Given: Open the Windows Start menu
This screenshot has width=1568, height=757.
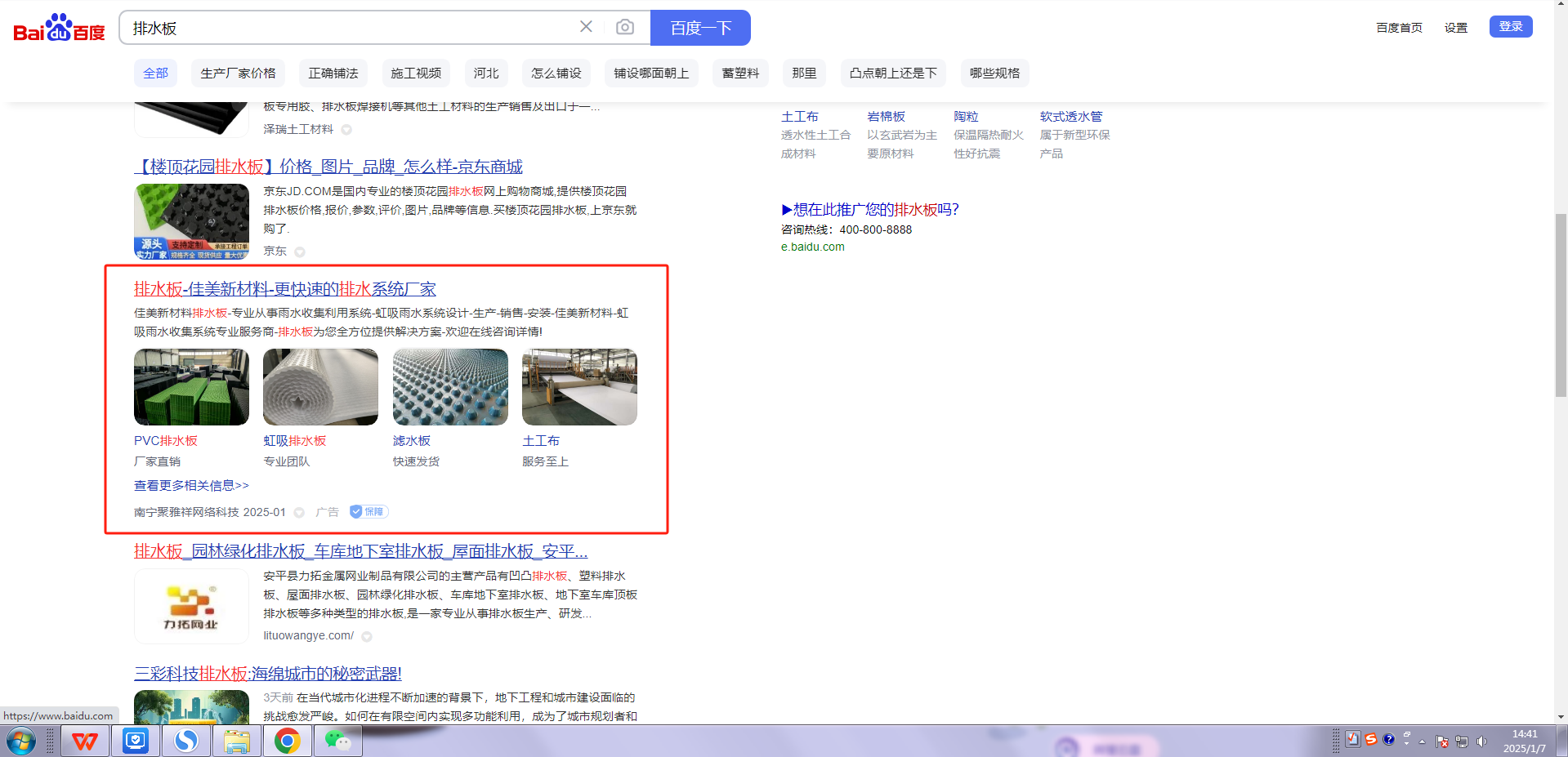Looking at the screenshot, I should (x=21, y=741).
